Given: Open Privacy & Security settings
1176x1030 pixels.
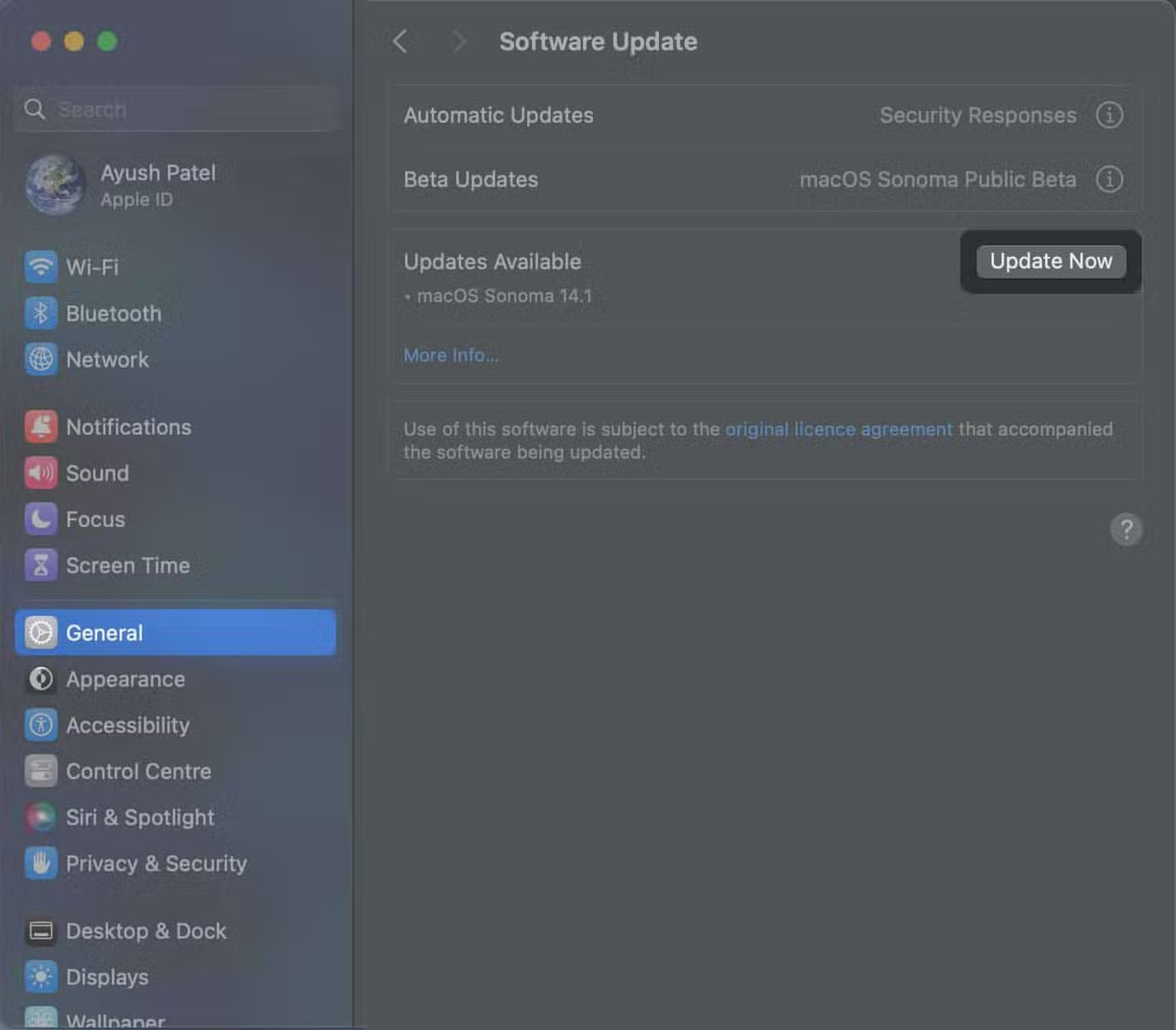Looking at the screenshot, I should pos(156,864).
